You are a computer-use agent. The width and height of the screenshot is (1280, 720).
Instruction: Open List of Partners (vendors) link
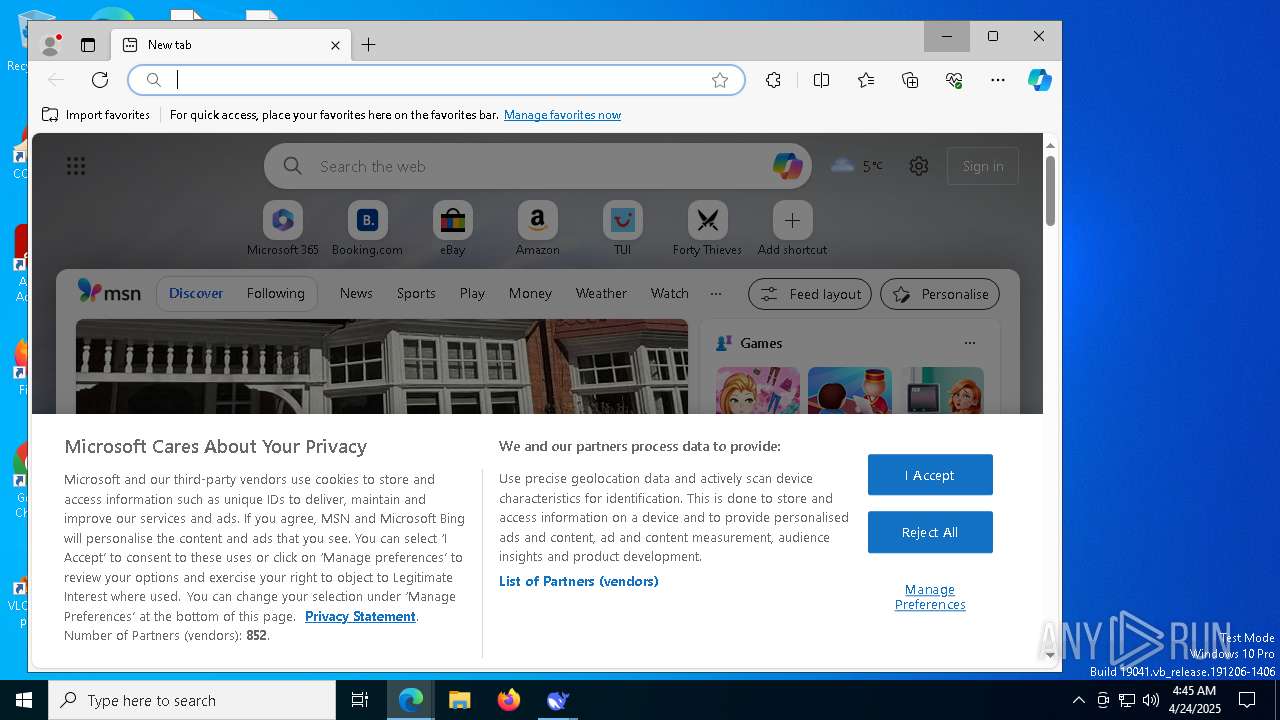pos(579,581)
